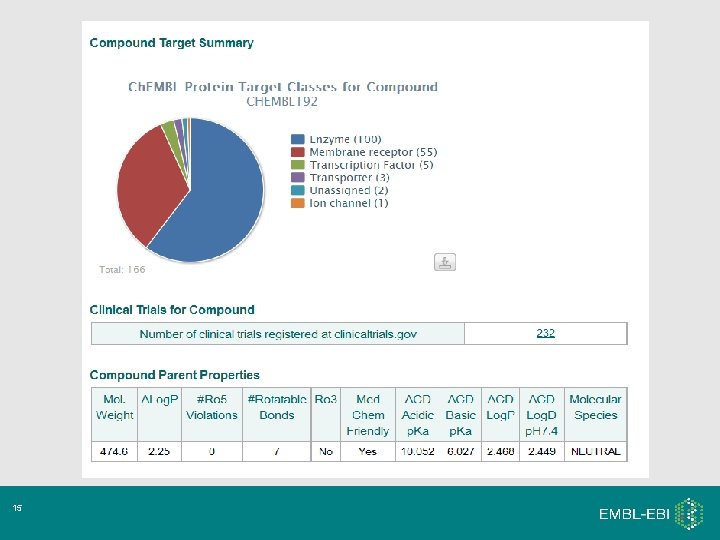
Task: Select the Unassigned (2) legend label
Action: [x=349, y=190]
